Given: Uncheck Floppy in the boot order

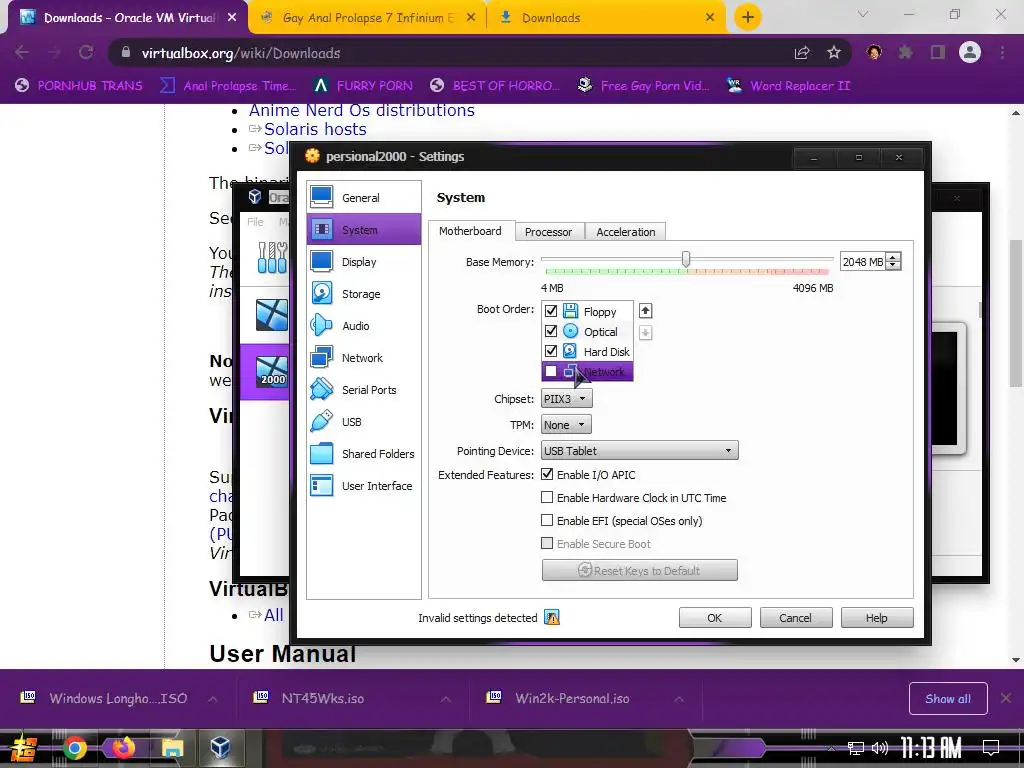Looking at the screenshot, I should (551, 311).
